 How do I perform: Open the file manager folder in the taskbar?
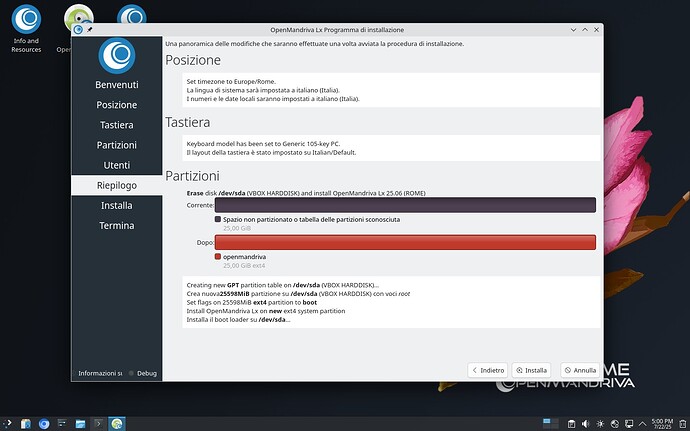click(80, 424)
